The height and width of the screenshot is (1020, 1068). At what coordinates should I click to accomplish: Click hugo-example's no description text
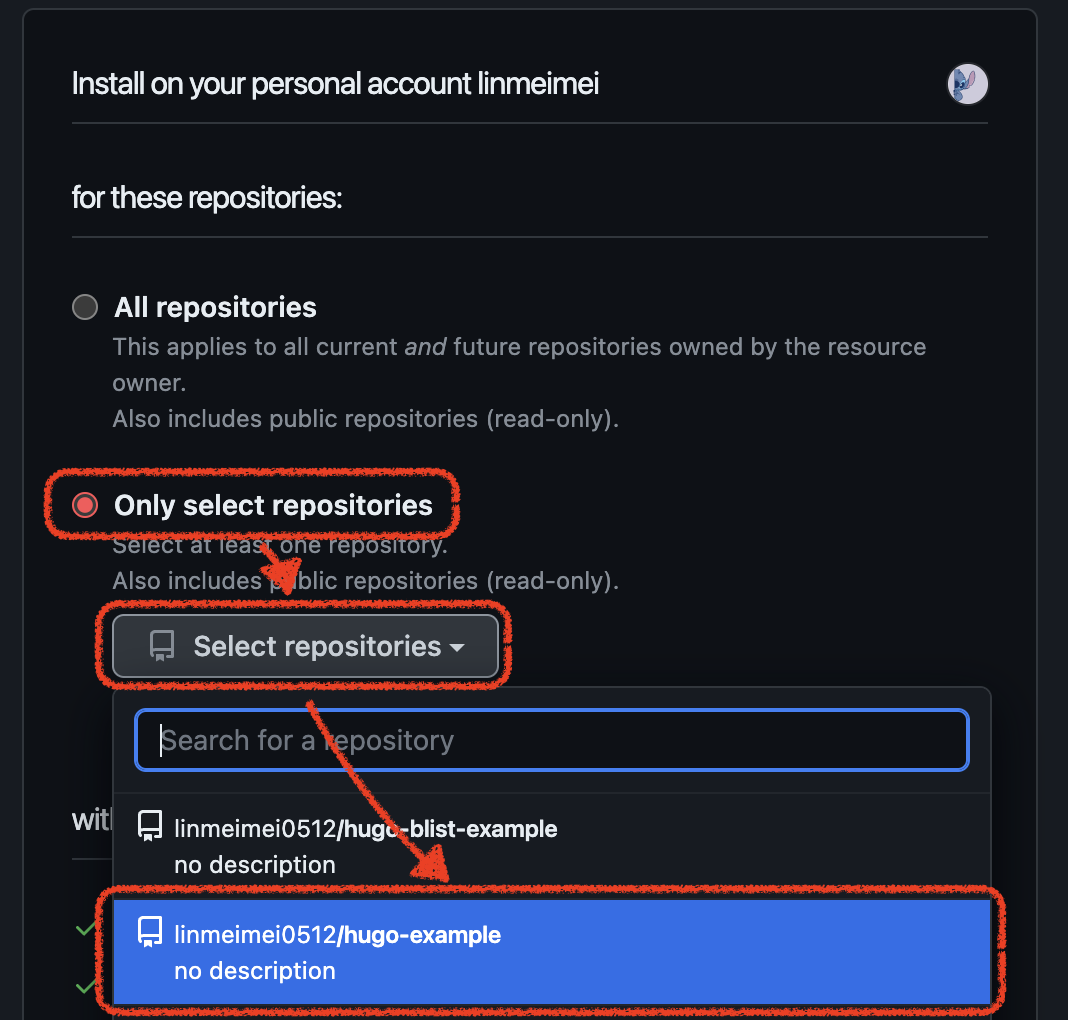pyautogui.click(x=255, y=970)
